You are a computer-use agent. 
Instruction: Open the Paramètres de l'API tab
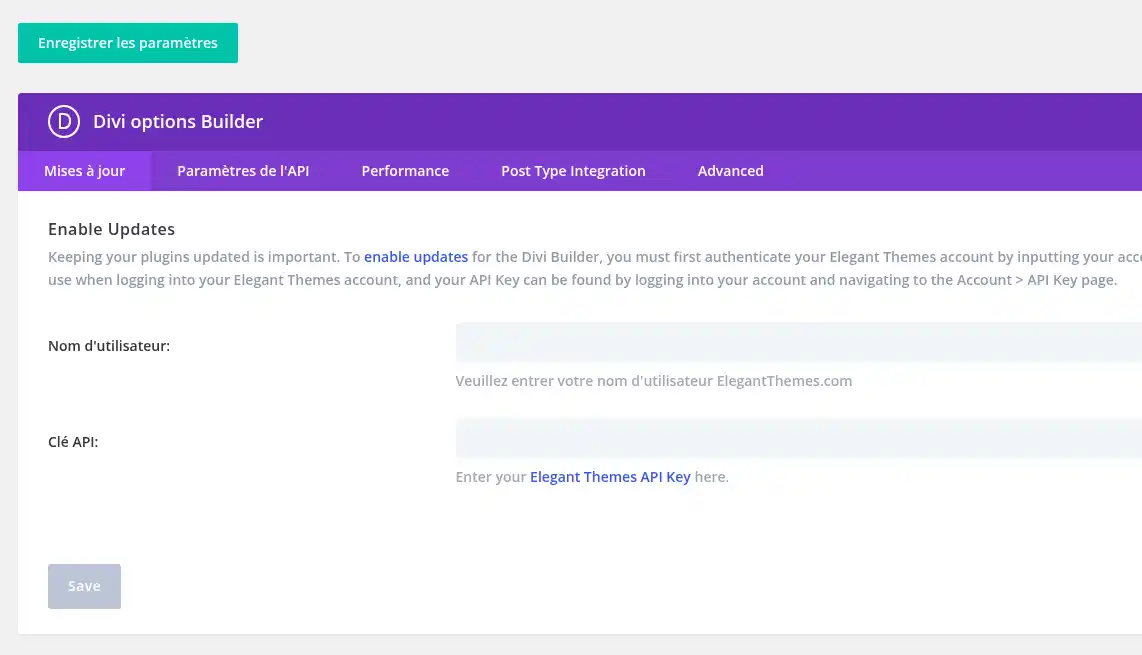click(x=243, y=171)
